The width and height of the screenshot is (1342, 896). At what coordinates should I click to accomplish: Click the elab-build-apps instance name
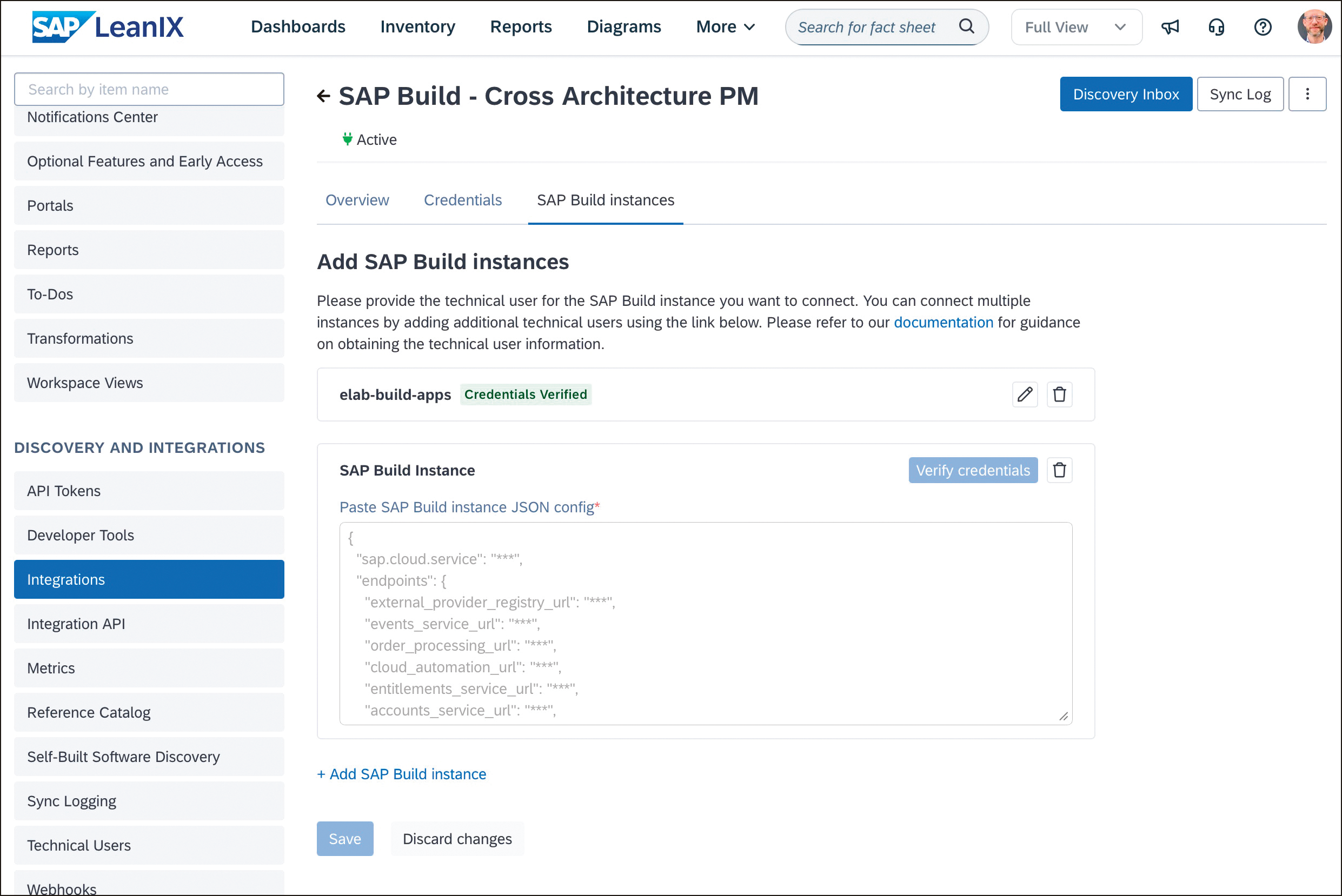[395, 395]
